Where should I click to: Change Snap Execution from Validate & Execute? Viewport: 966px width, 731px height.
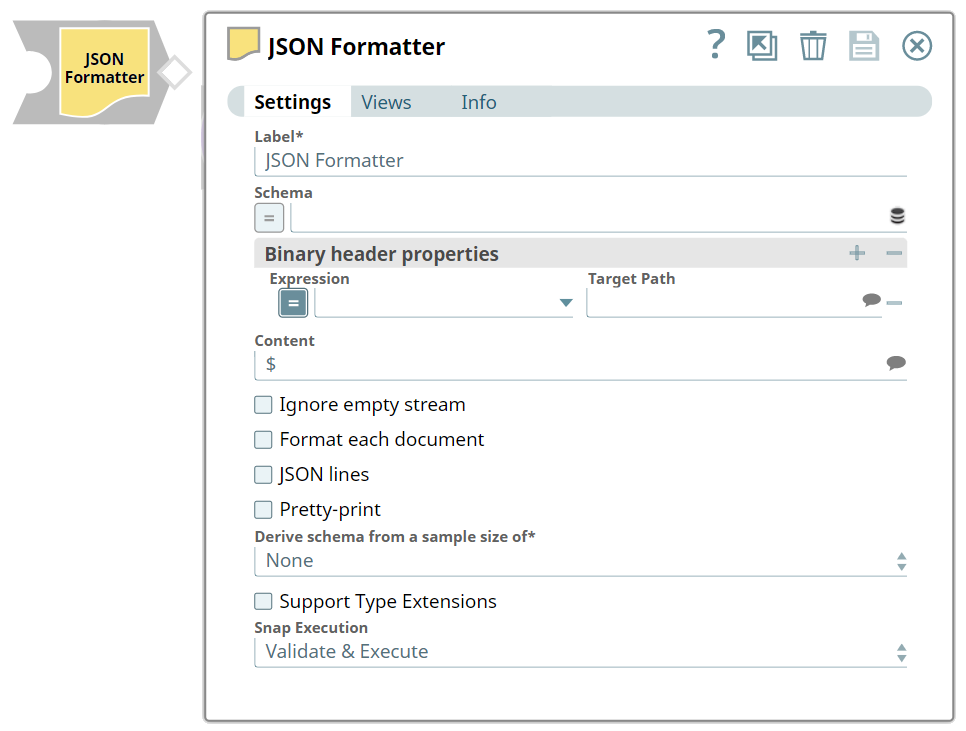tap(900, 652)
